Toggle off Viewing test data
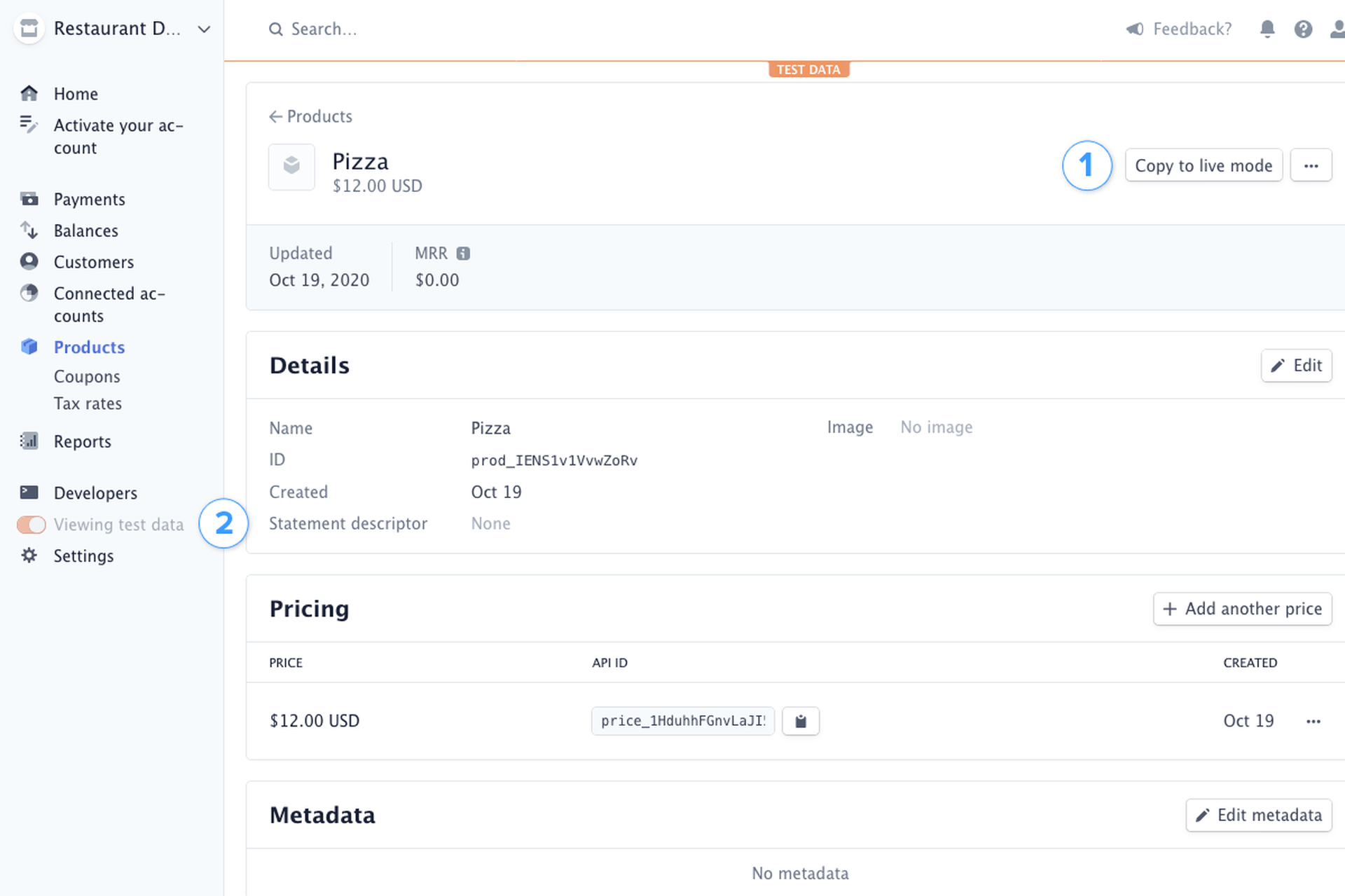1345x896 pixels. (x=31, y=524)
